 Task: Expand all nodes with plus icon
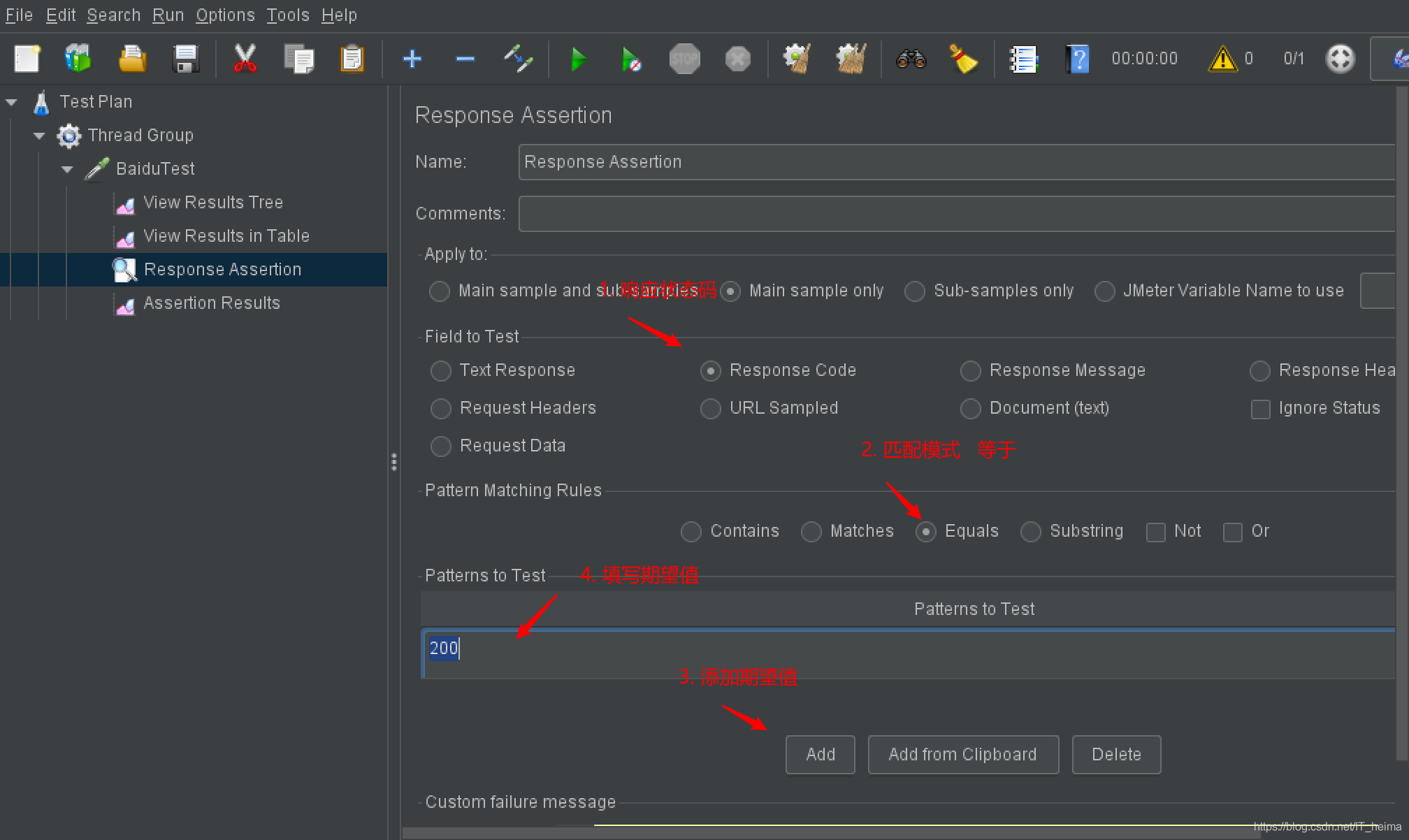point(412,59)
